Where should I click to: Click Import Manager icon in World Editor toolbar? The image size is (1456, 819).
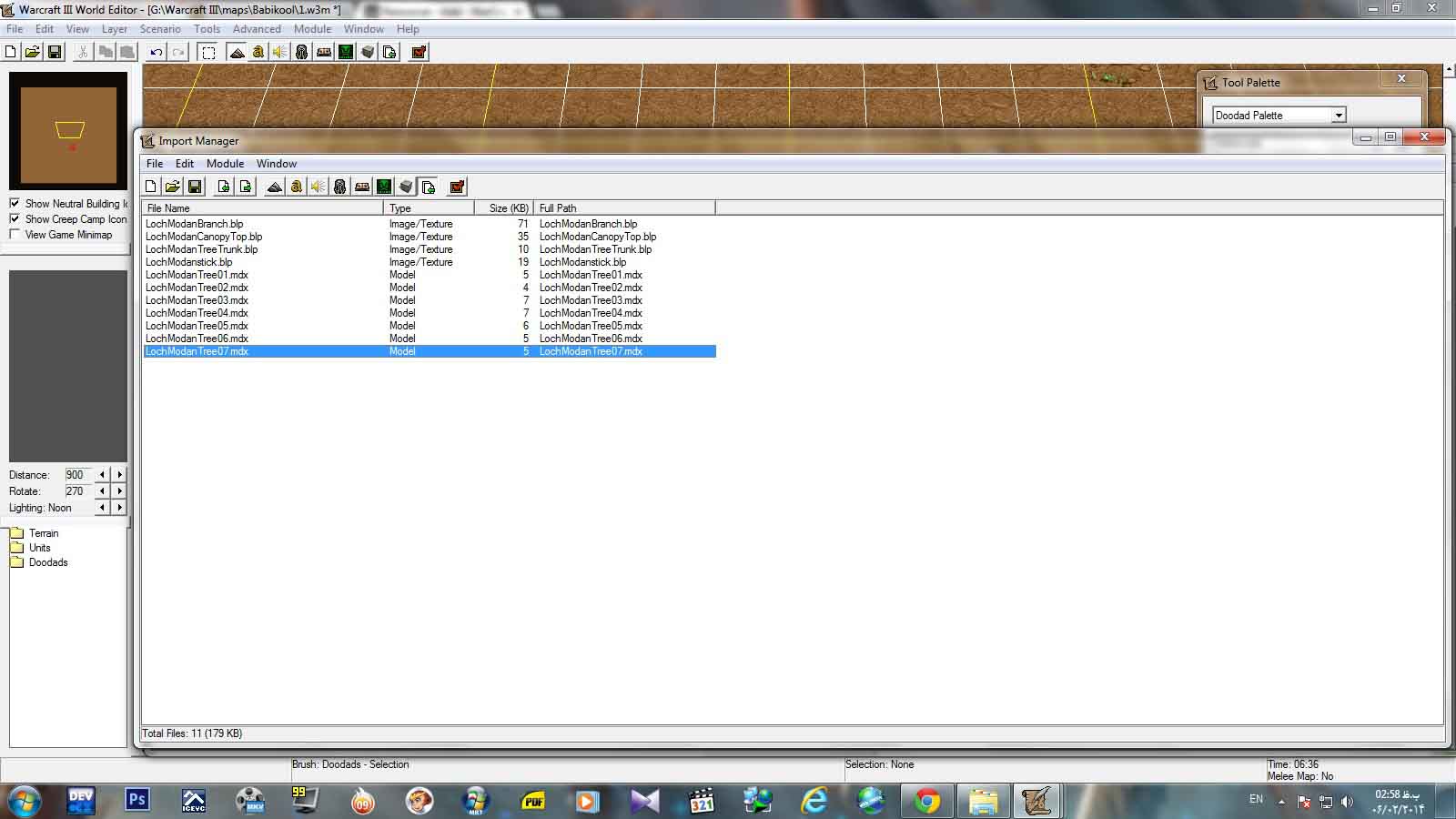click(x=389, y=52)
